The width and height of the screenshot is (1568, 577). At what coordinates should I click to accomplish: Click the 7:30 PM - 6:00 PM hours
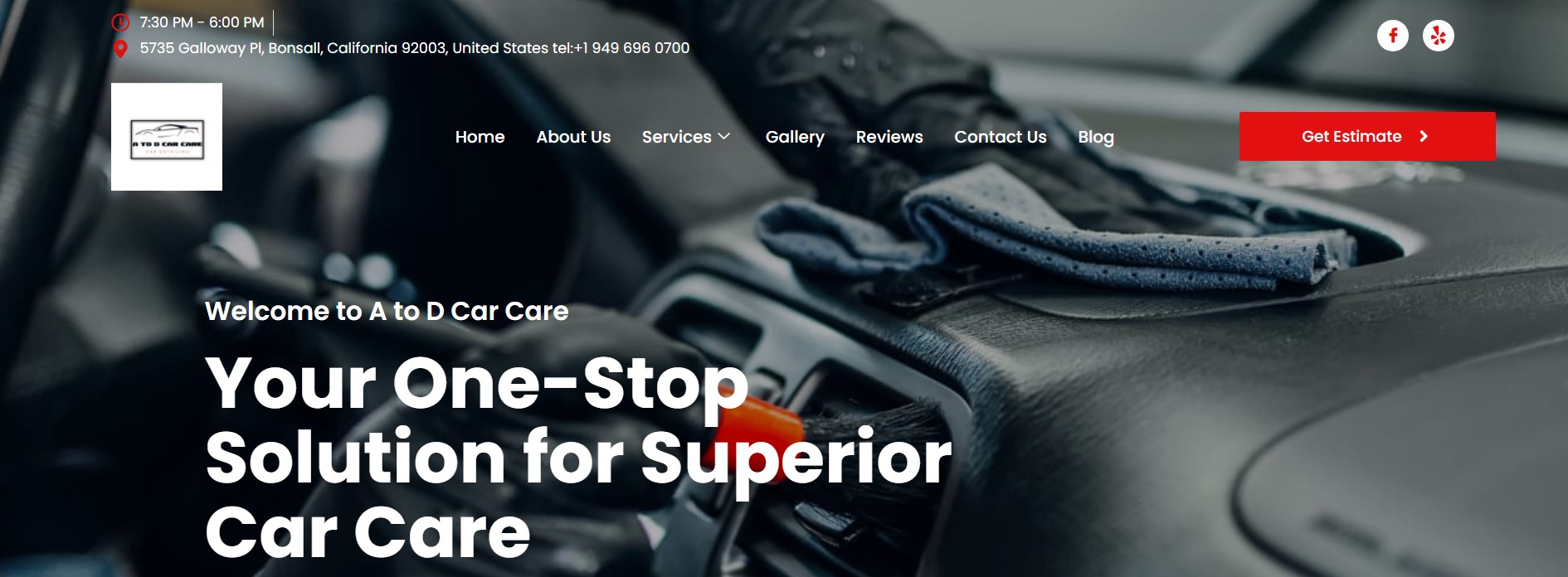pyautogui.click(x=202, y=22)
